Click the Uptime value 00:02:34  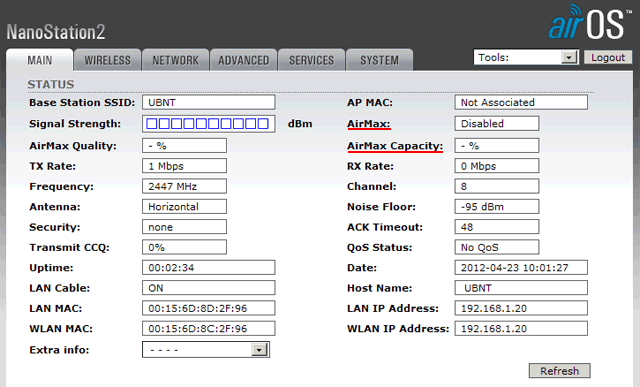tap(209, 268)
